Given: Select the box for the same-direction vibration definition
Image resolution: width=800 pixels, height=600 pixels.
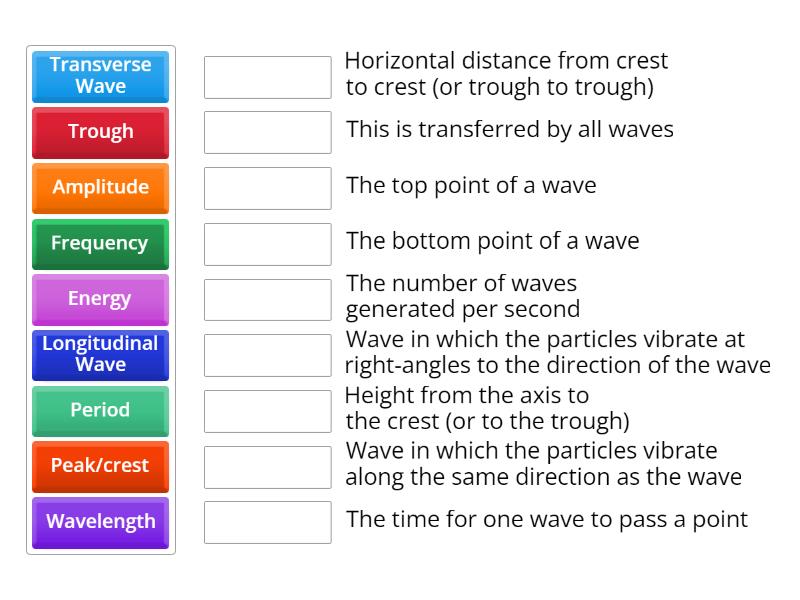Looking at the screenshot, I should coord(267,466).
